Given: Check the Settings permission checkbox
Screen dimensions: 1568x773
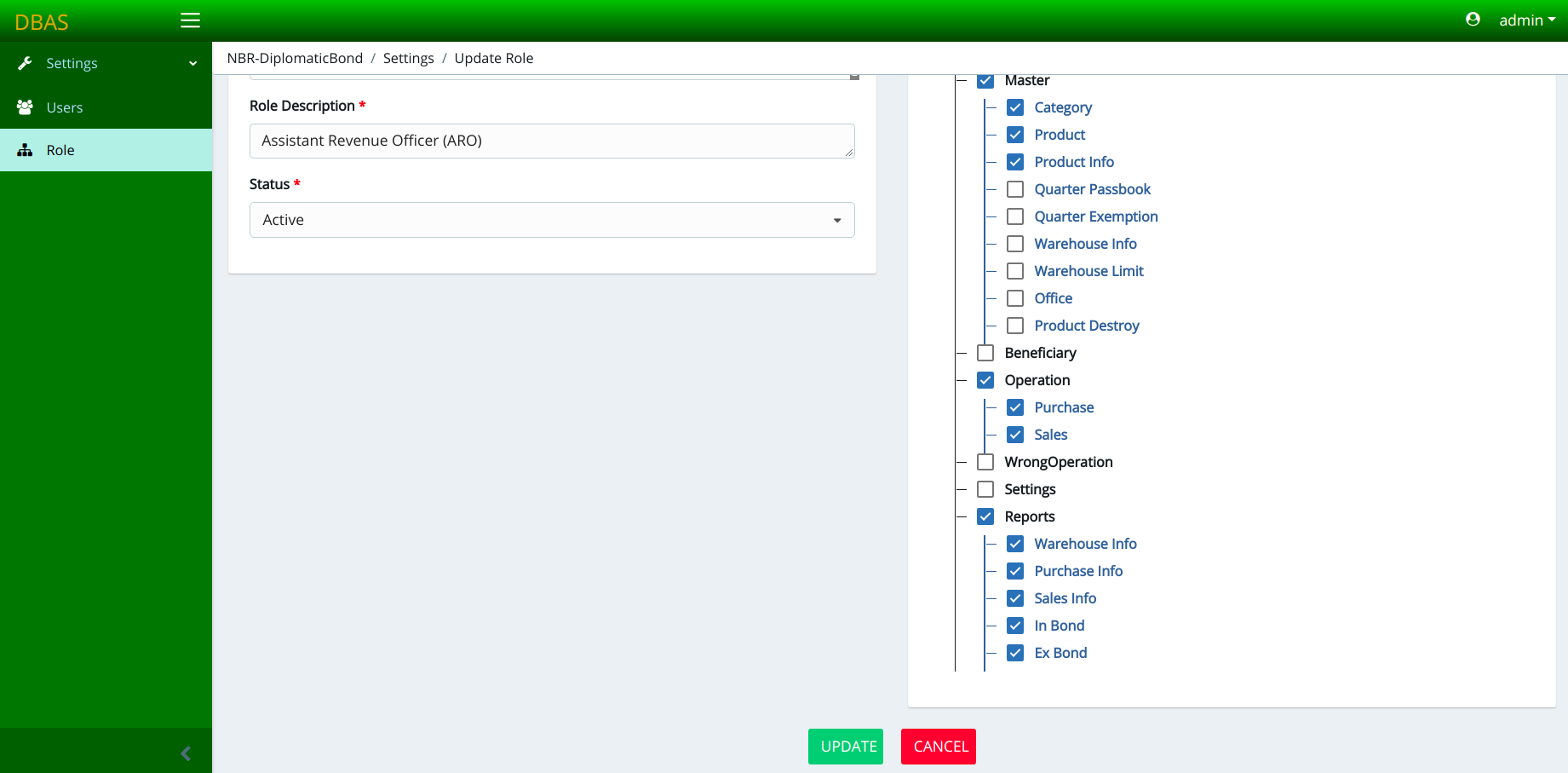Looking at the screenshot, I should pos(985,489).
